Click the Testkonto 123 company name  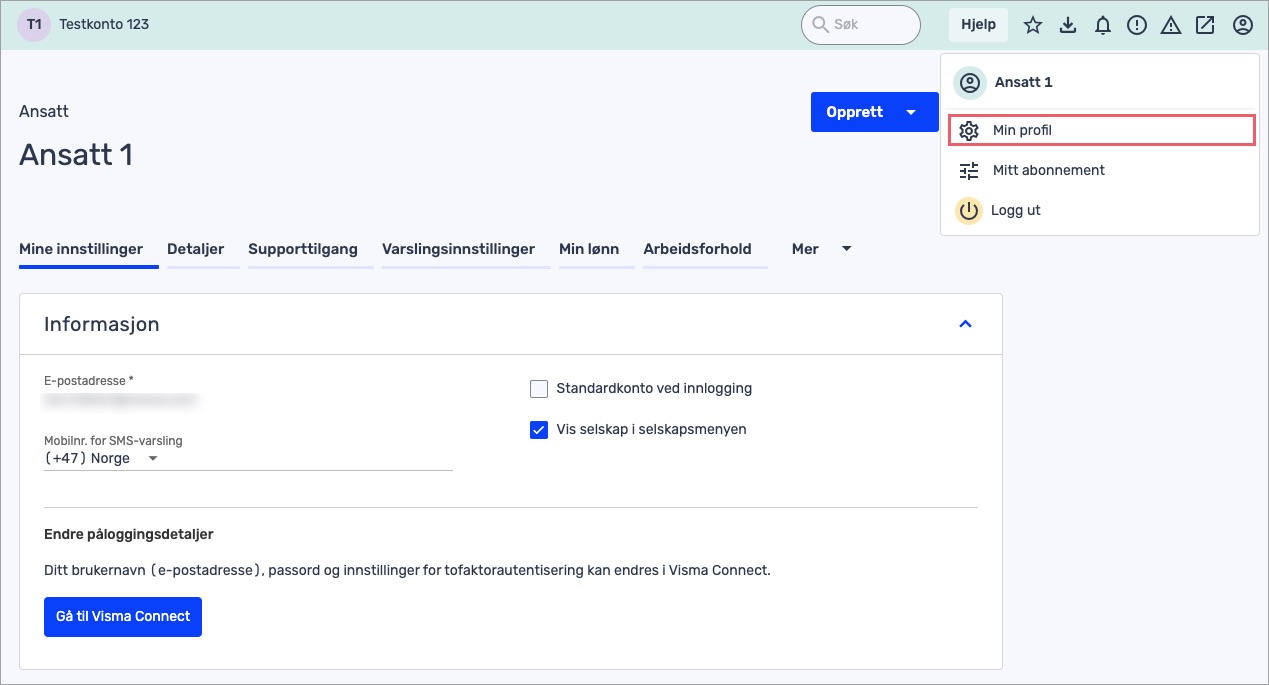(x=104, y=24)
